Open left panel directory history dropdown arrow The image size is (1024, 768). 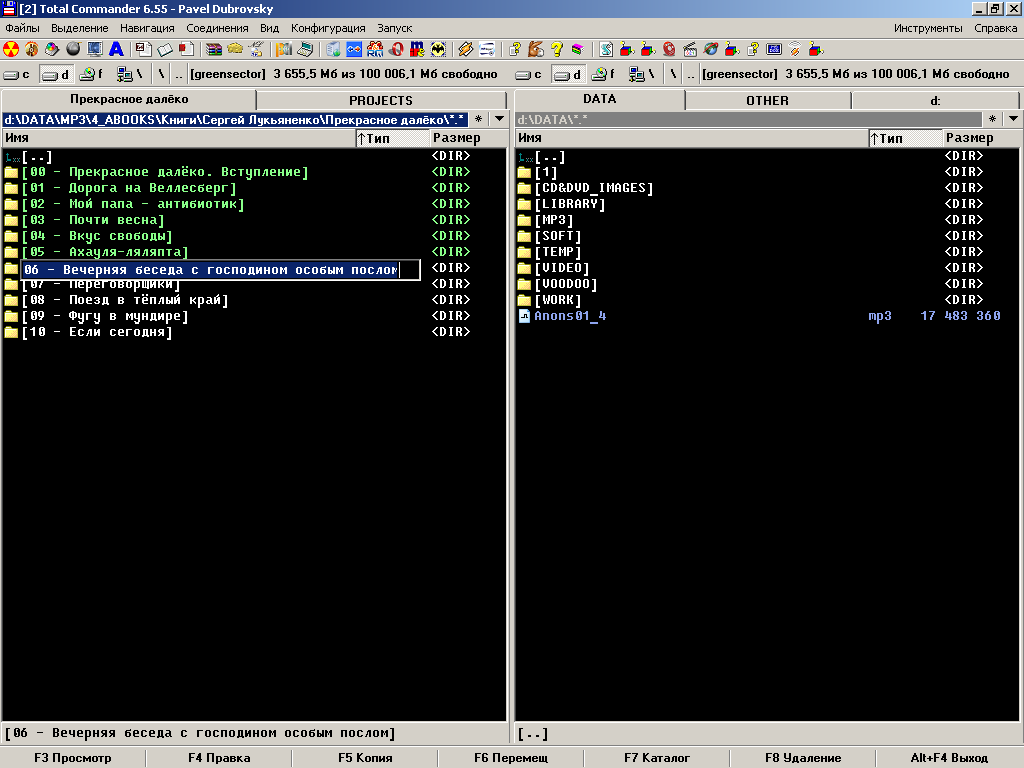coord(500,119)
